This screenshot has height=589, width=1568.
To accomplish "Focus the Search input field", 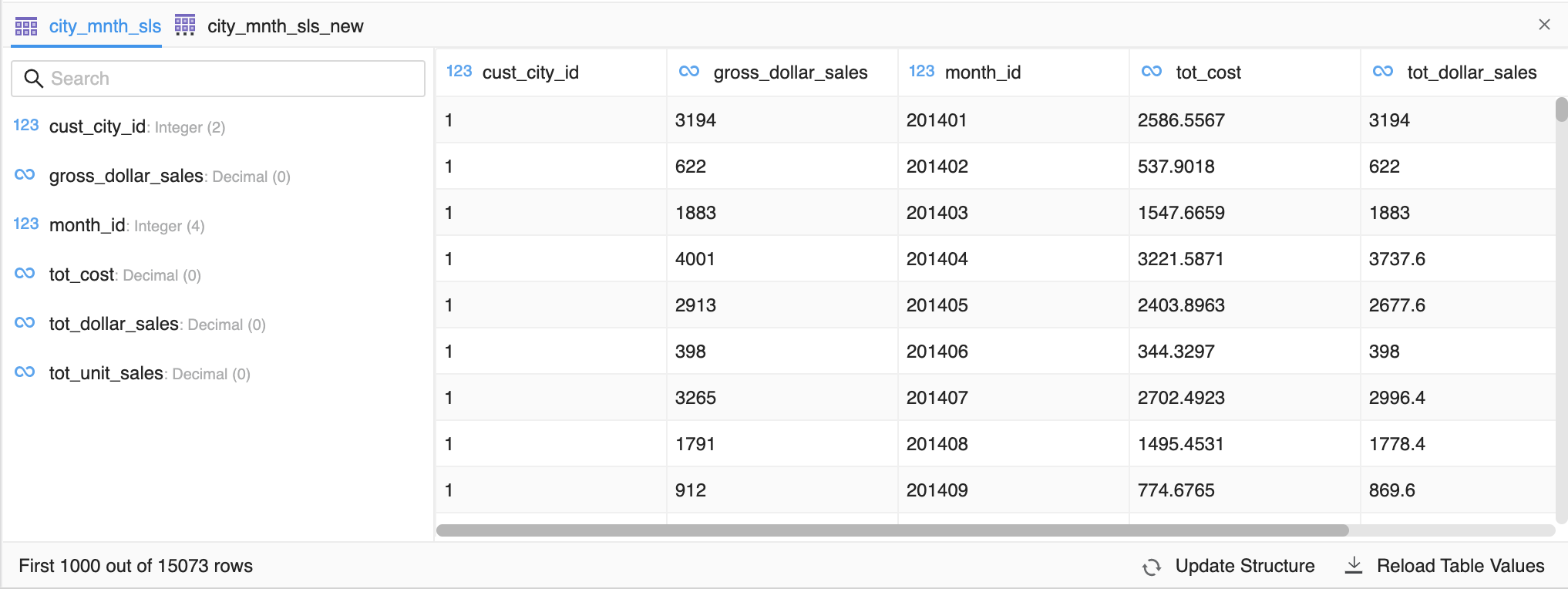I will click(231, 79).
